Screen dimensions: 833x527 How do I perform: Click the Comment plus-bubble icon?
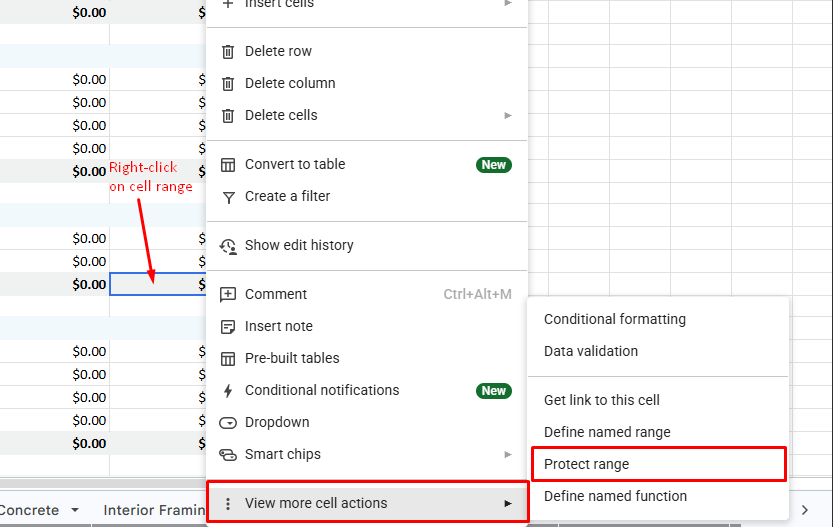click(228, 294)
